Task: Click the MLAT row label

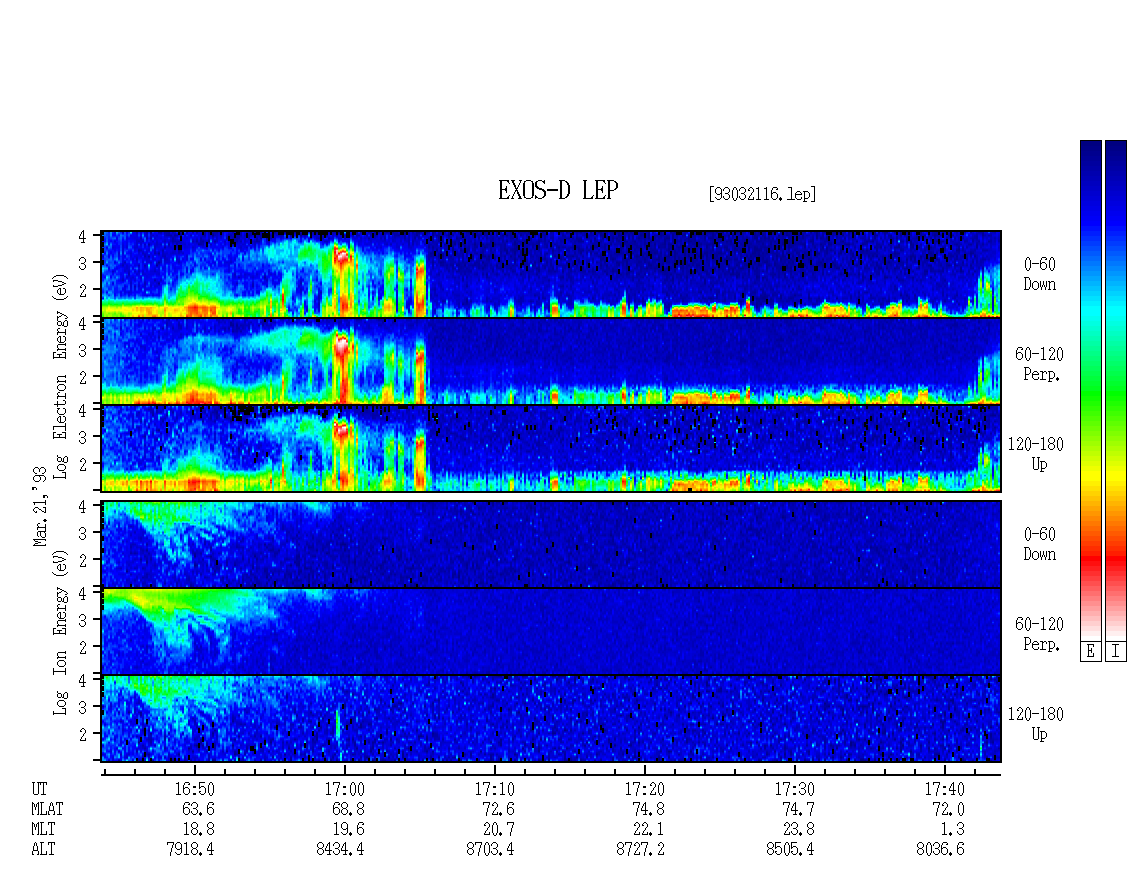Action: point(47,809)
